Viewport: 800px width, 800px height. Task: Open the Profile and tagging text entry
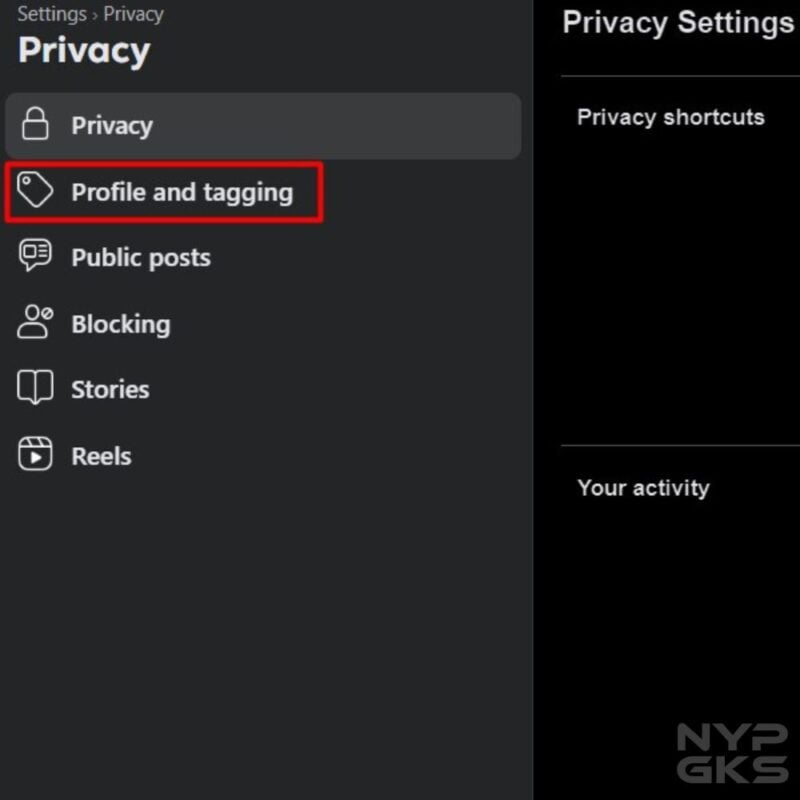(x=182, y=192)
